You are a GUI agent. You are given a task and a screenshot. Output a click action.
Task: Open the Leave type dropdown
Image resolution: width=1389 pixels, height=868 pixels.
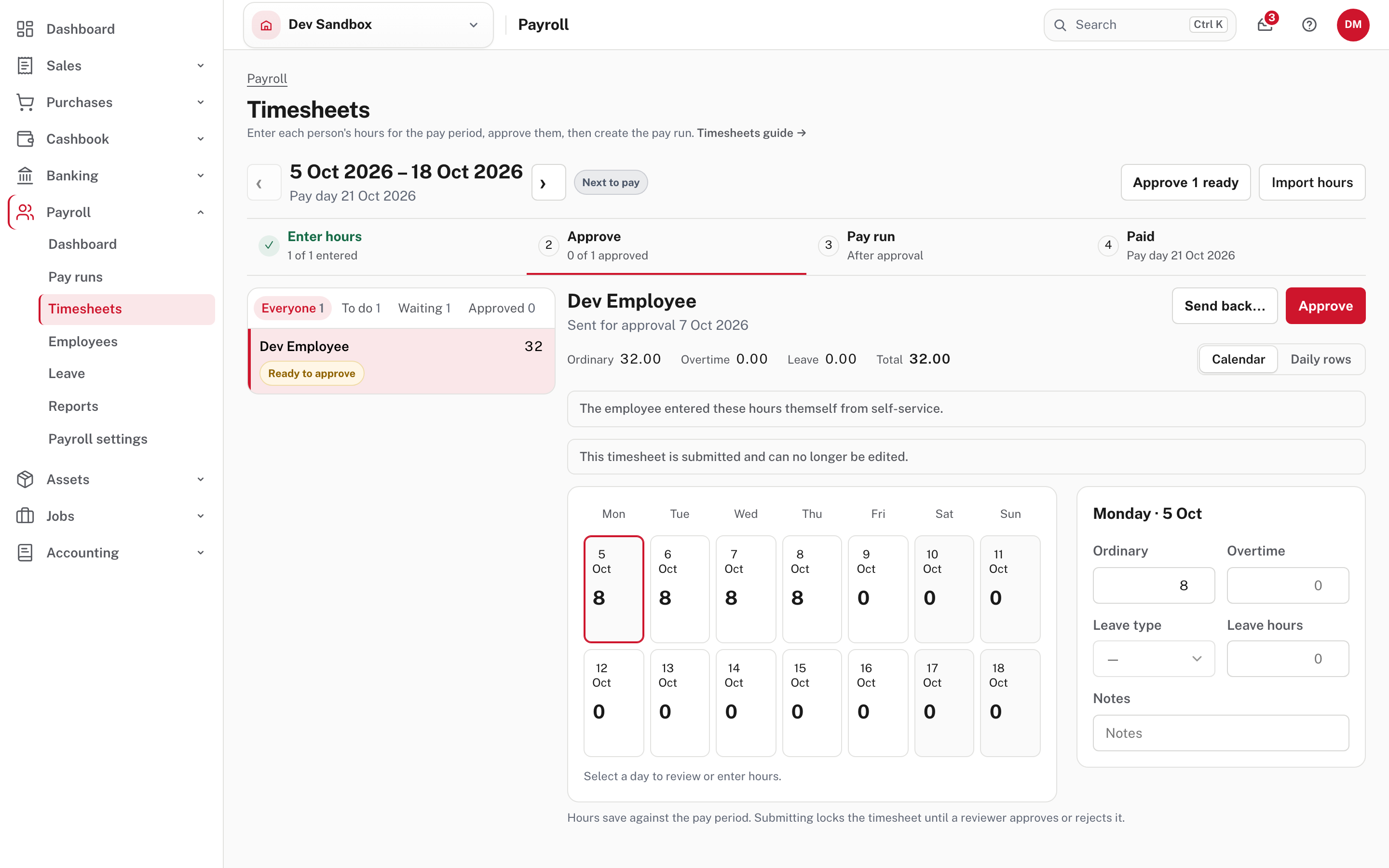(x=1154, y=659)
